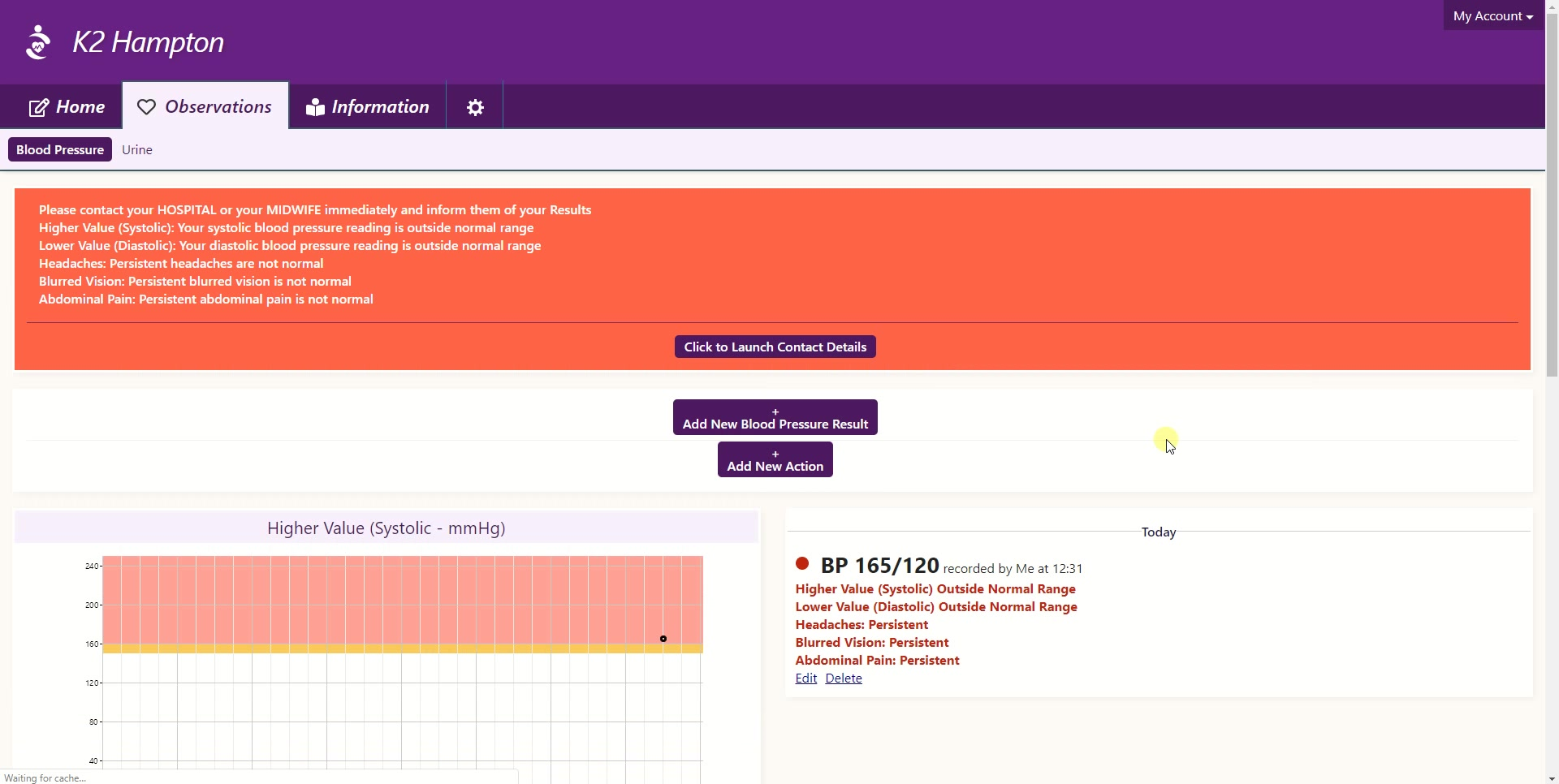
Task: Click the K2 Hampton logo icon
Action: pyautogui.click(x=38, y=42)
